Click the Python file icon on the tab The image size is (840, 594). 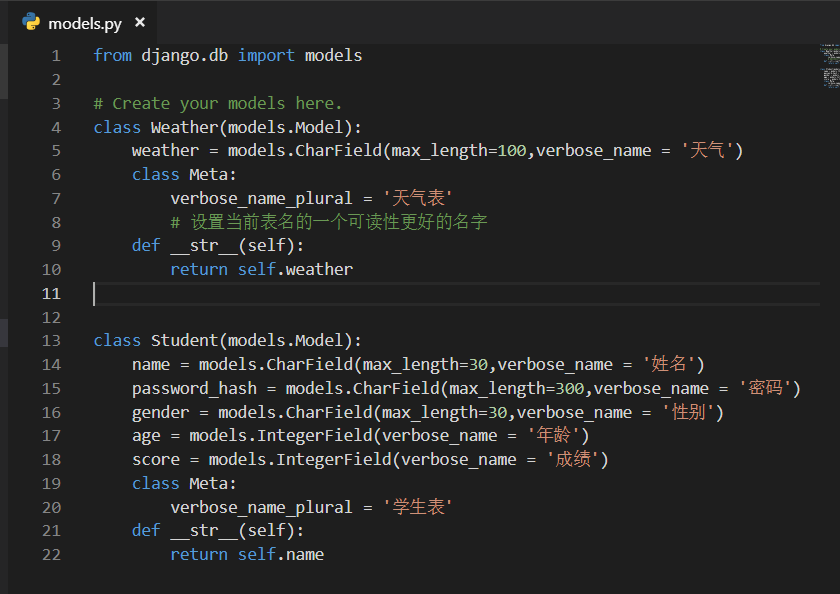point(31,22)
